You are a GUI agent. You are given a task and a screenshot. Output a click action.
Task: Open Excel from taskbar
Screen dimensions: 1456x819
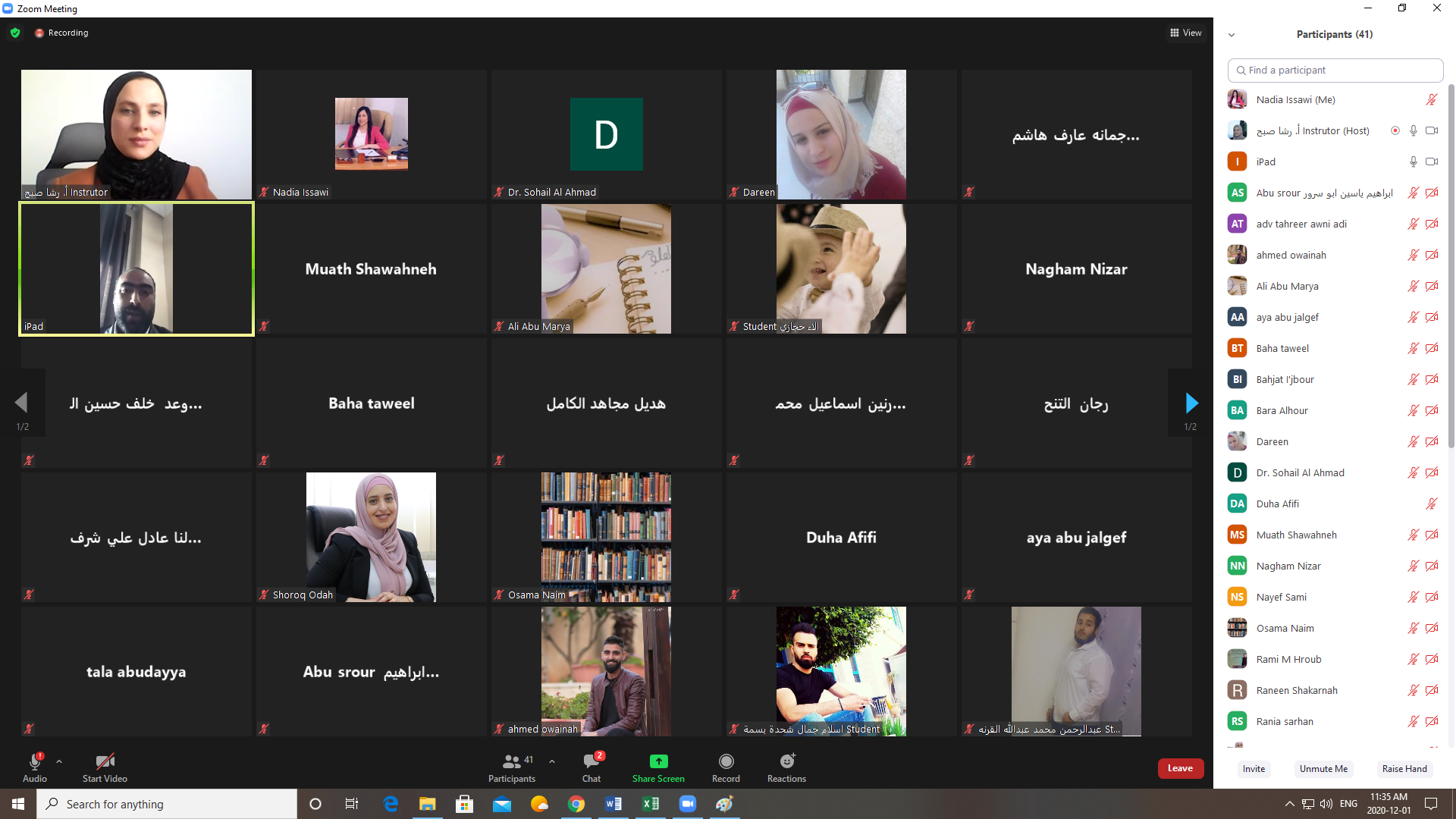click(651, 804)
